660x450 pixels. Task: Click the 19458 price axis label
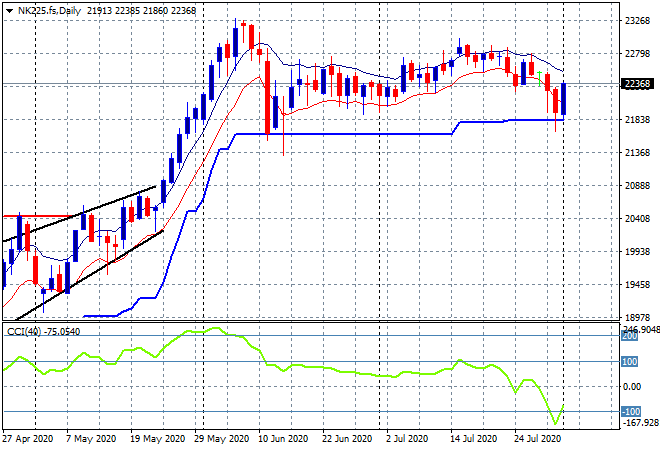point(637,285)
